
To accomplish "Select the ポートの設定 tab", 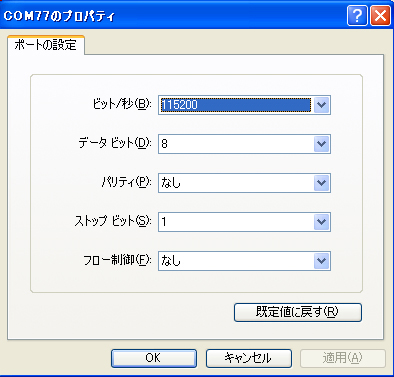I will pos(46,45).
